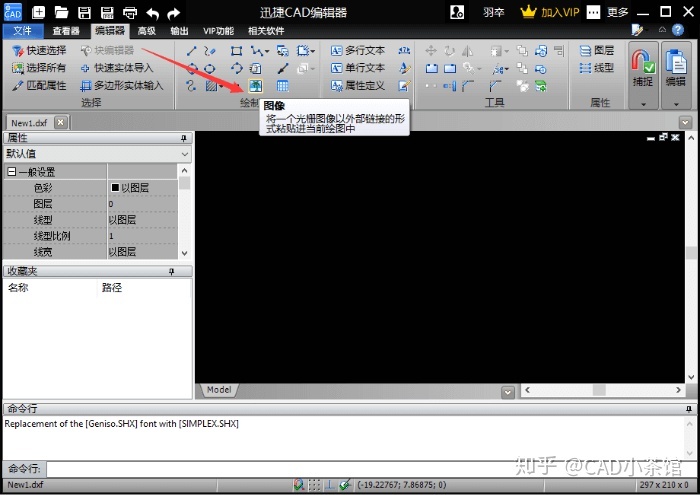This screenshot has width=700, height=495.
Task: Undo the last action
Action: pos(153,13)
